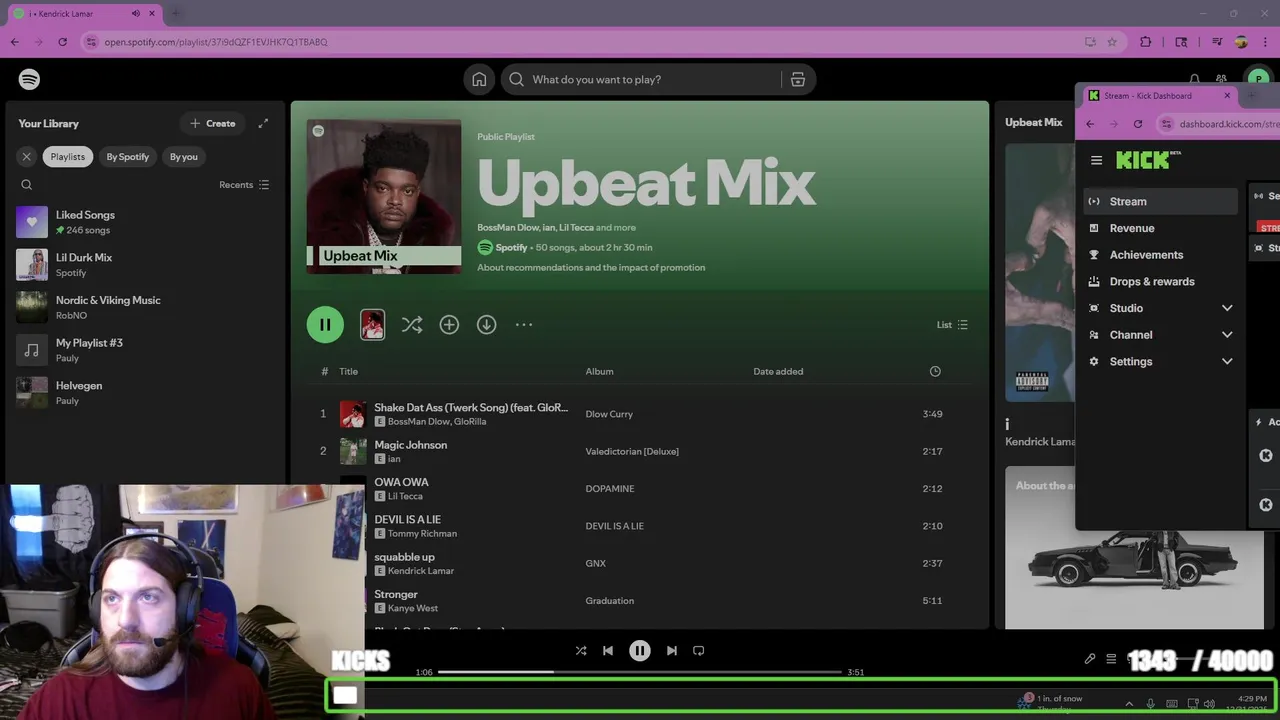Open the play queue icon
The height and width of the screenshot is (720, 1280).
tap(1111, 659)
